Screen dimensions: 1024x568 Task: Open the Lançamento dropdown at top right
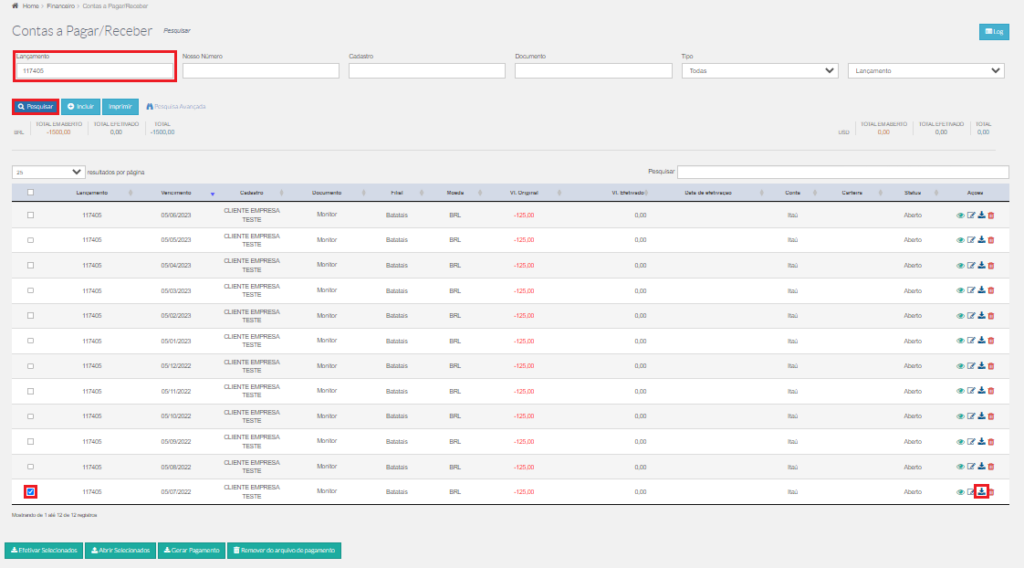pyautogui.click(x=926, y=71)
